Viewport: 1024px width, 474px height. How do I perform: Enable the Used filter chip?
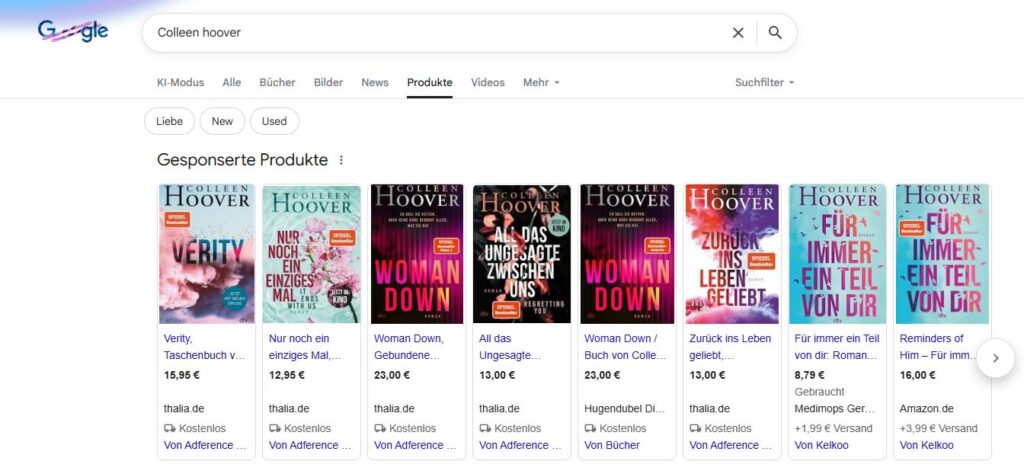click(x=274, y=121)
